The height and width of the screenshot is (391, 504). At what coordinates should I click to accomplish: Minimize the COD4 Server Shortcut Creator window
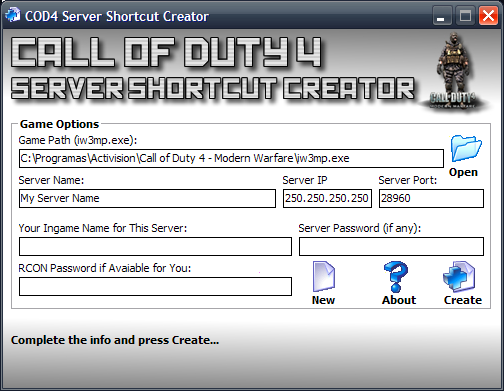tap(442, 15)
